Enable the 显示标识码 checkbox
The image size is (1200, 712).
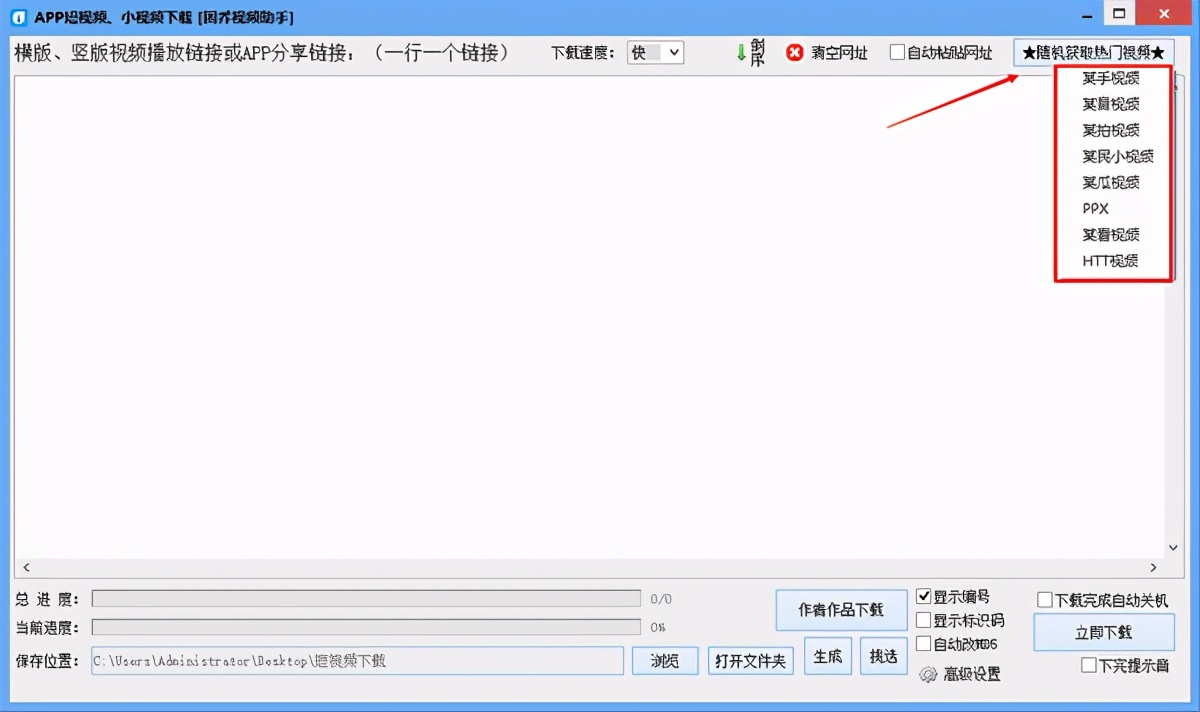(923, 620)
